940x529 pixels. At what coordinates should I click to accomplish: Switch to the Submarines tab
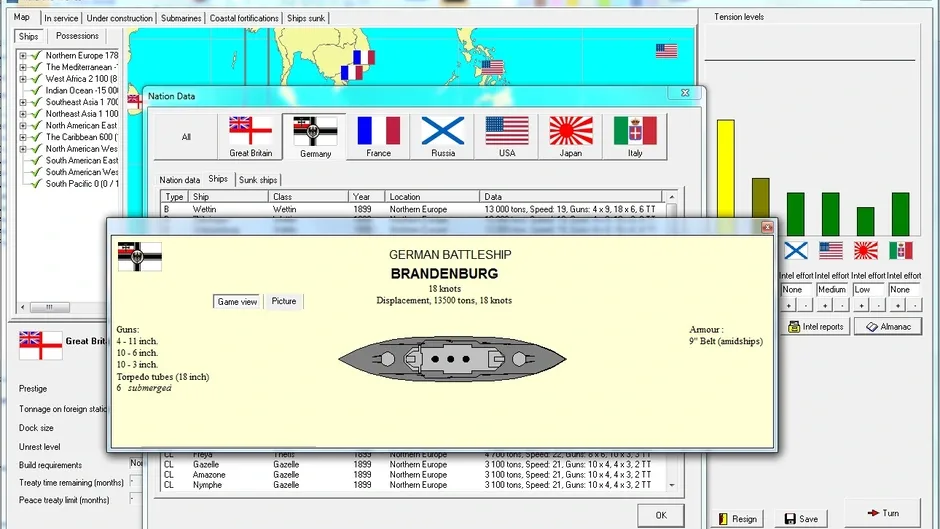point(180,18)
